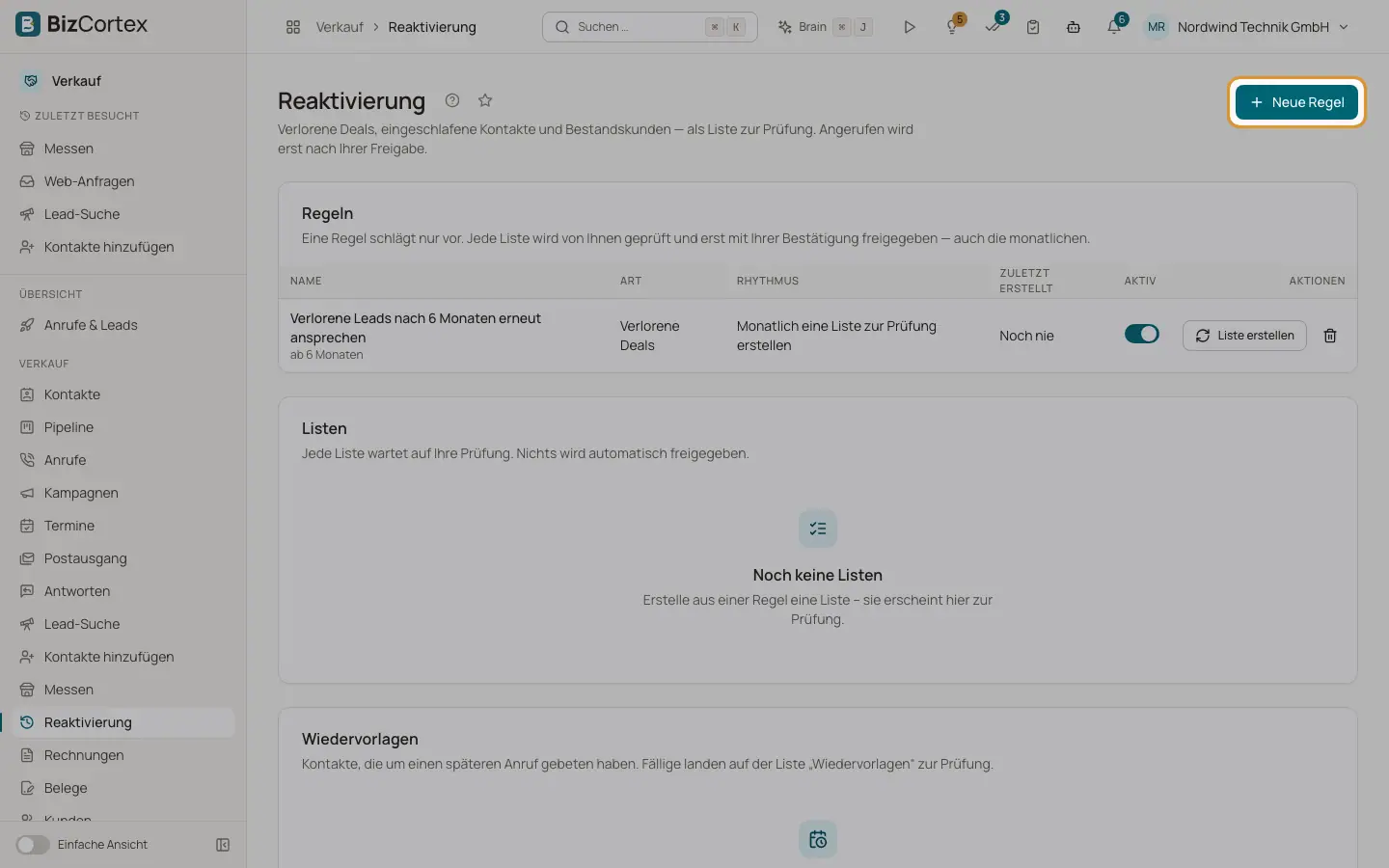Click the 'Noch nie' cell
The width and height of the screenshot is (1389, 868).
1026,336
